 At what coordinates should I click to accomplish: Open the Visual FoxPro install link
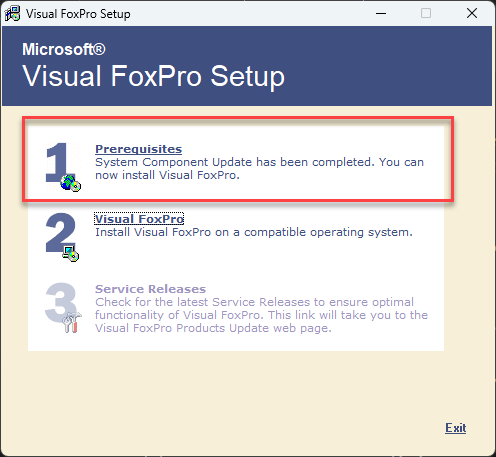coord(139,219)
